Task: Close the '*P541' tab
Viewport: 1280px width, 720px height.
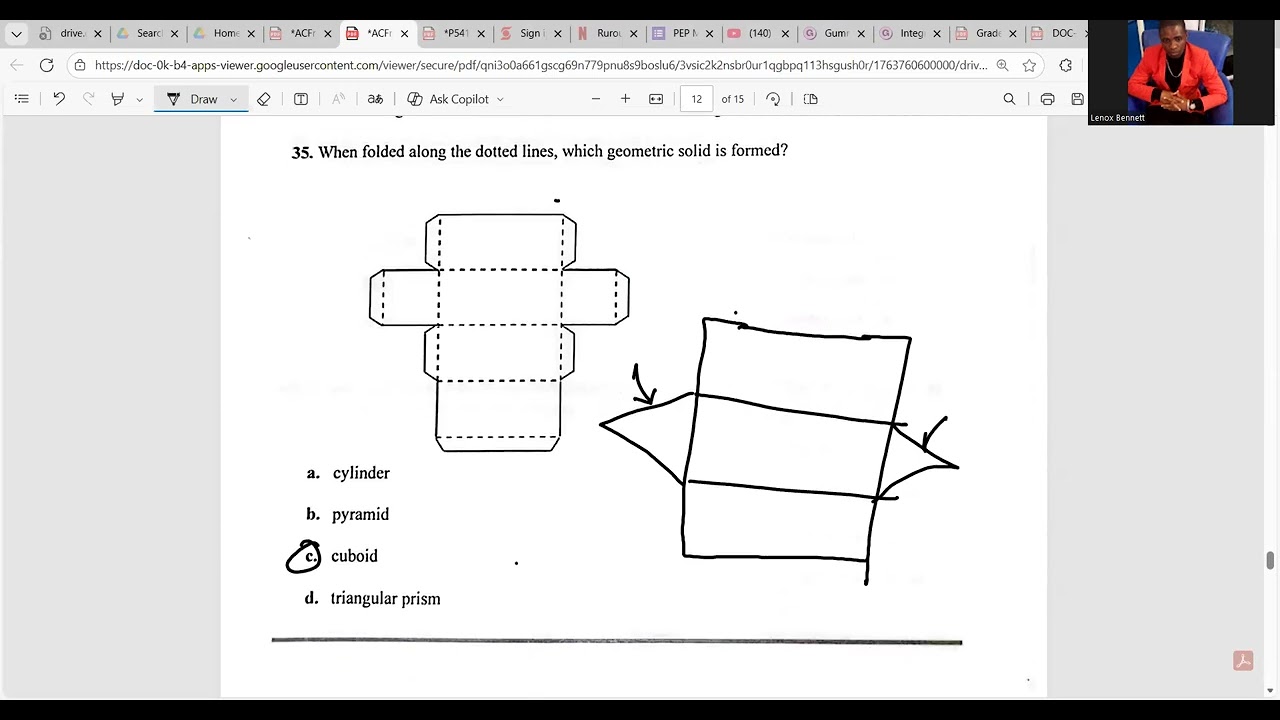Action: pyautogui.click(x=481, y=33)
